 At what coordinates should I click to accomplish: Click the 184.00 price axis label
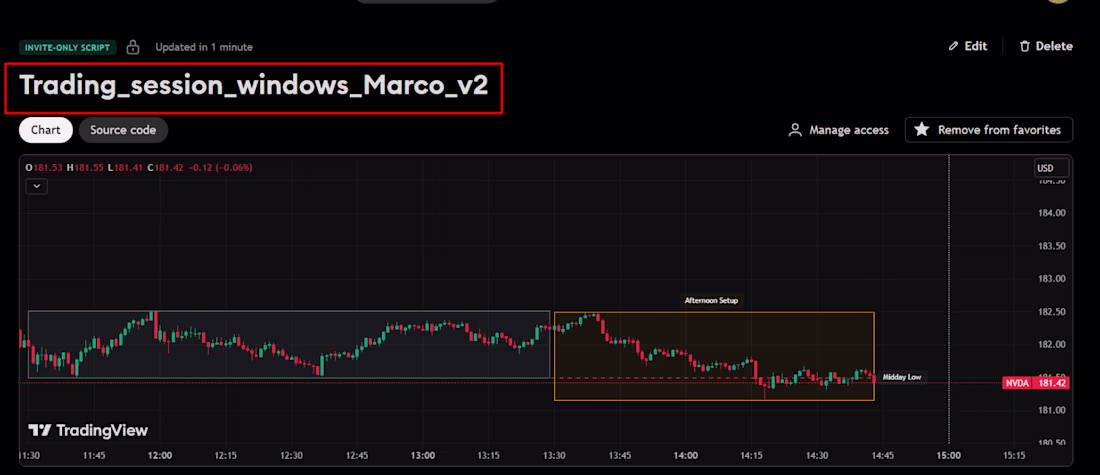click(x=1052, y=213)
